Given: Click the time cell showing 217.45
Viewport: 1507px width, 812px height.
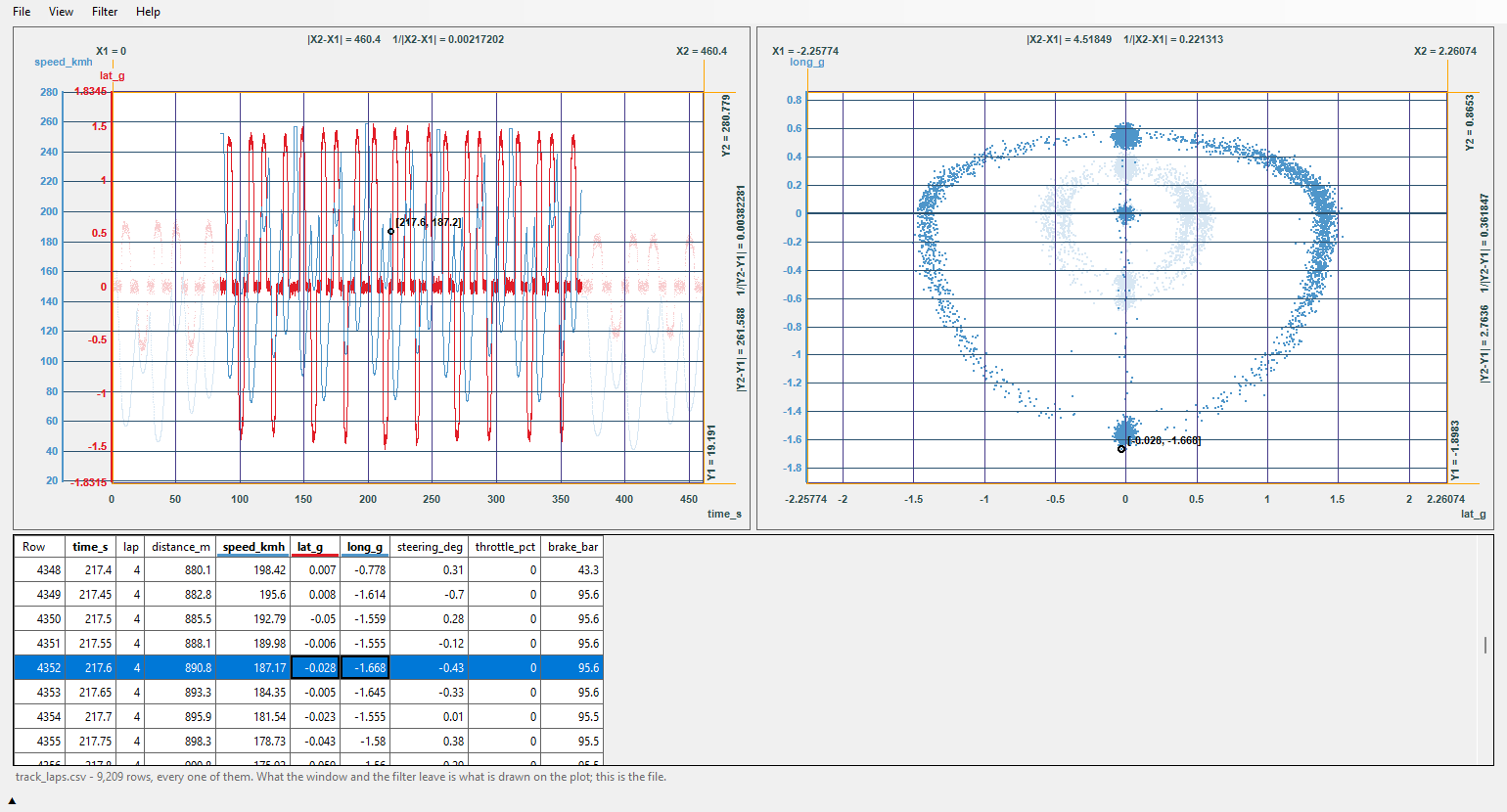Looking at the screenshot, I should pos(90,595).
